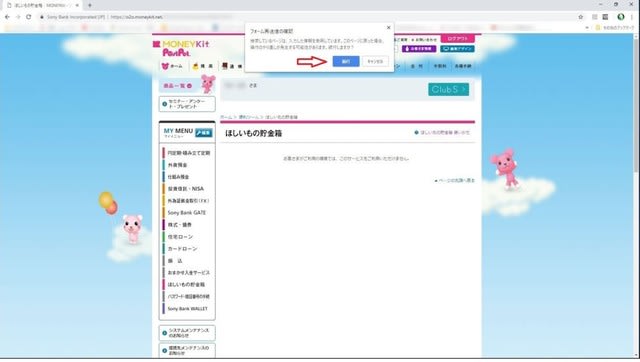The width and height of the screenshot is (640, 362).
Task: Open the 預金 tab in the navigation bar
Action: coord(203,66)
